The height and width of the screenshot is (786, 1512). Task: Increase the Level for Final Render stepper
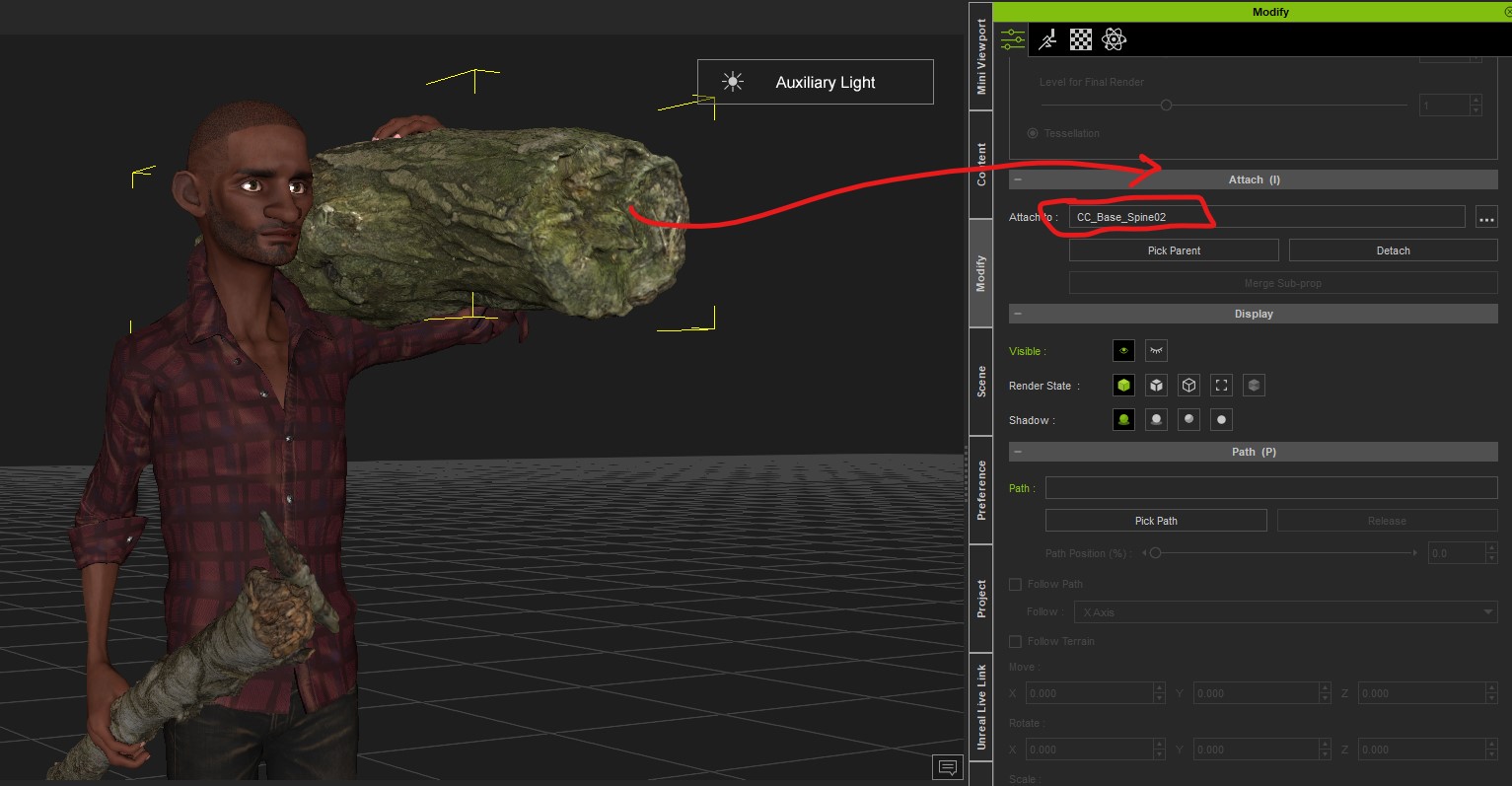[x=1476, y=100]
